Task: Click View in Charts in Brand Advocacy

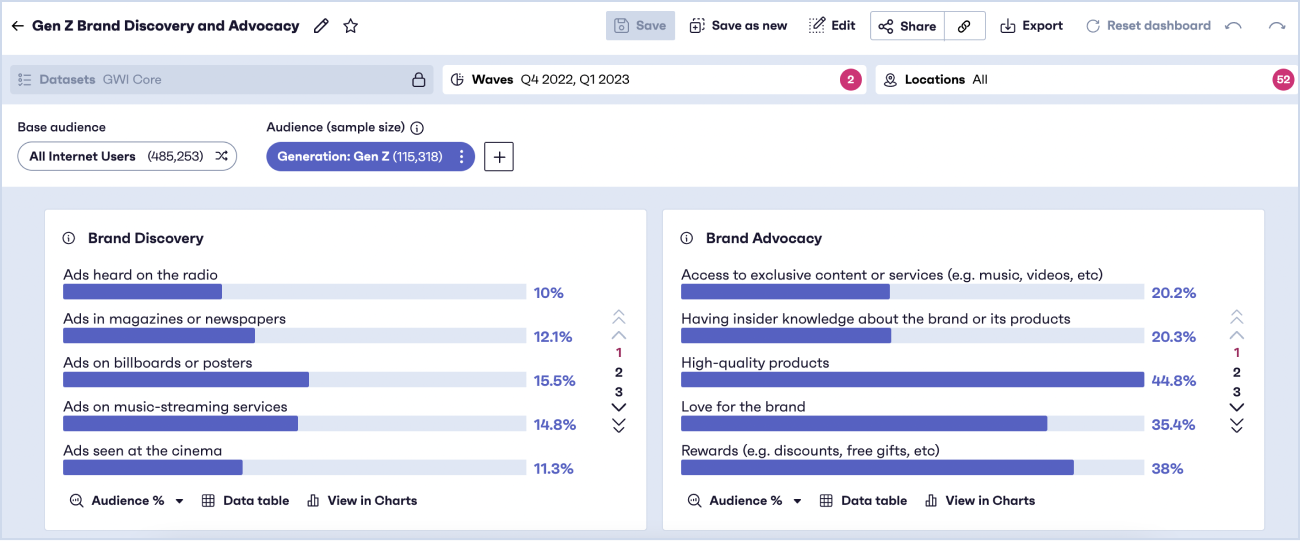Action: (x=980, y=501)
